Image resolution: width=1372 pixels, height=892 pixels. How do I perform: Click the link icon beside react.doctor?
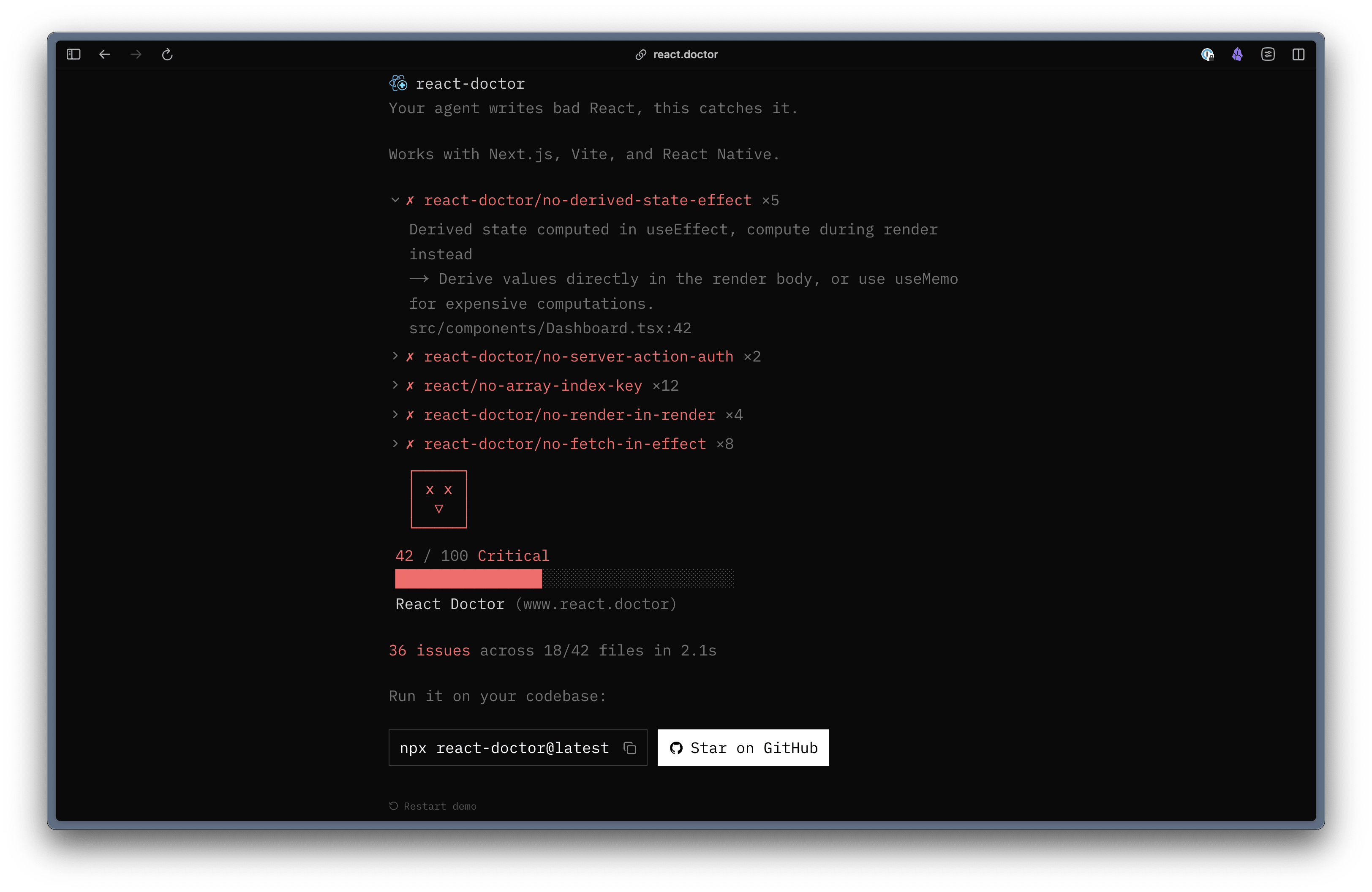[x=640, y=55]
